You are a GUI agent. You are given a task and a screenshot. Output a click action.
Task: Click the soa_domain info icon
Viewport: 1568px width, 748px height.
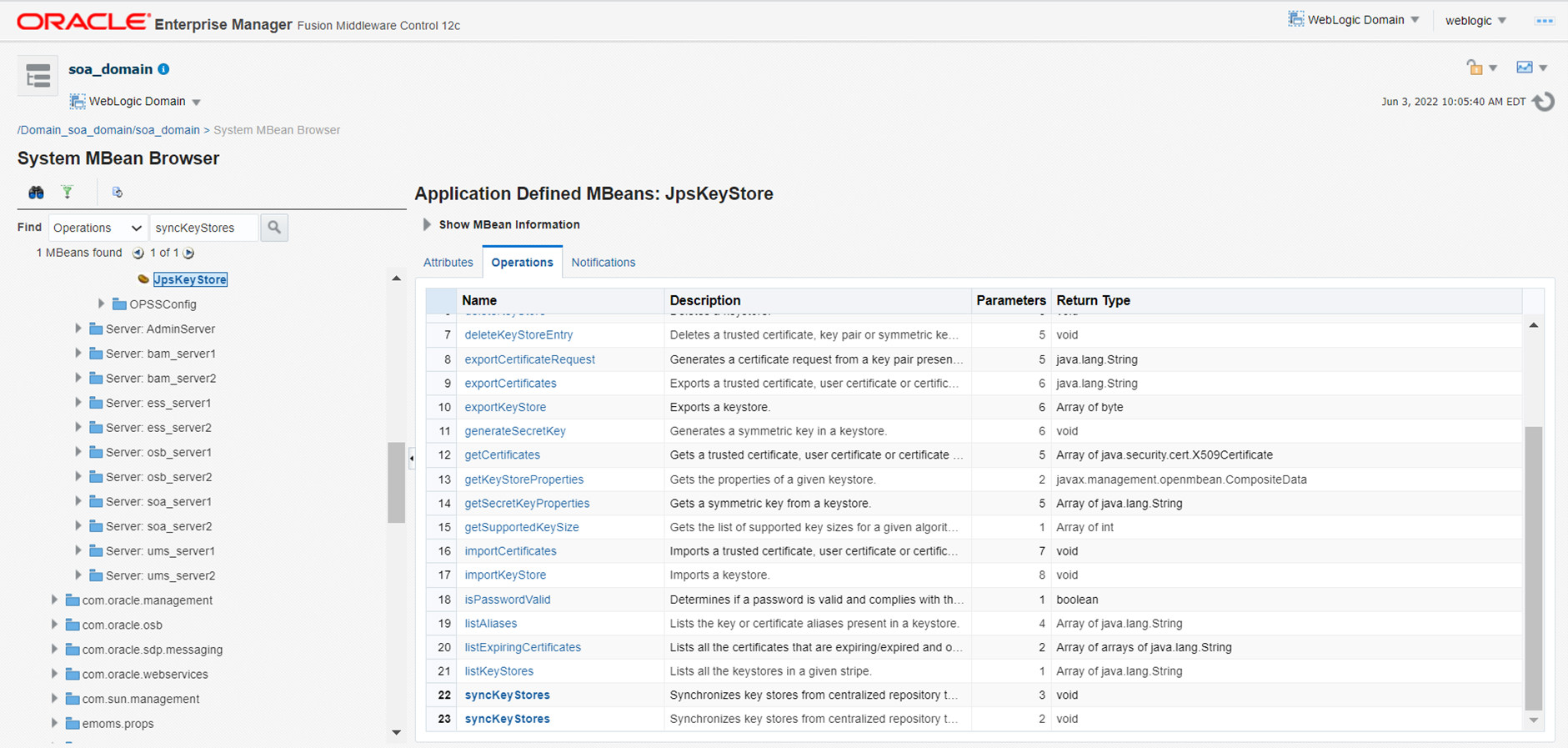pos(163,69)
